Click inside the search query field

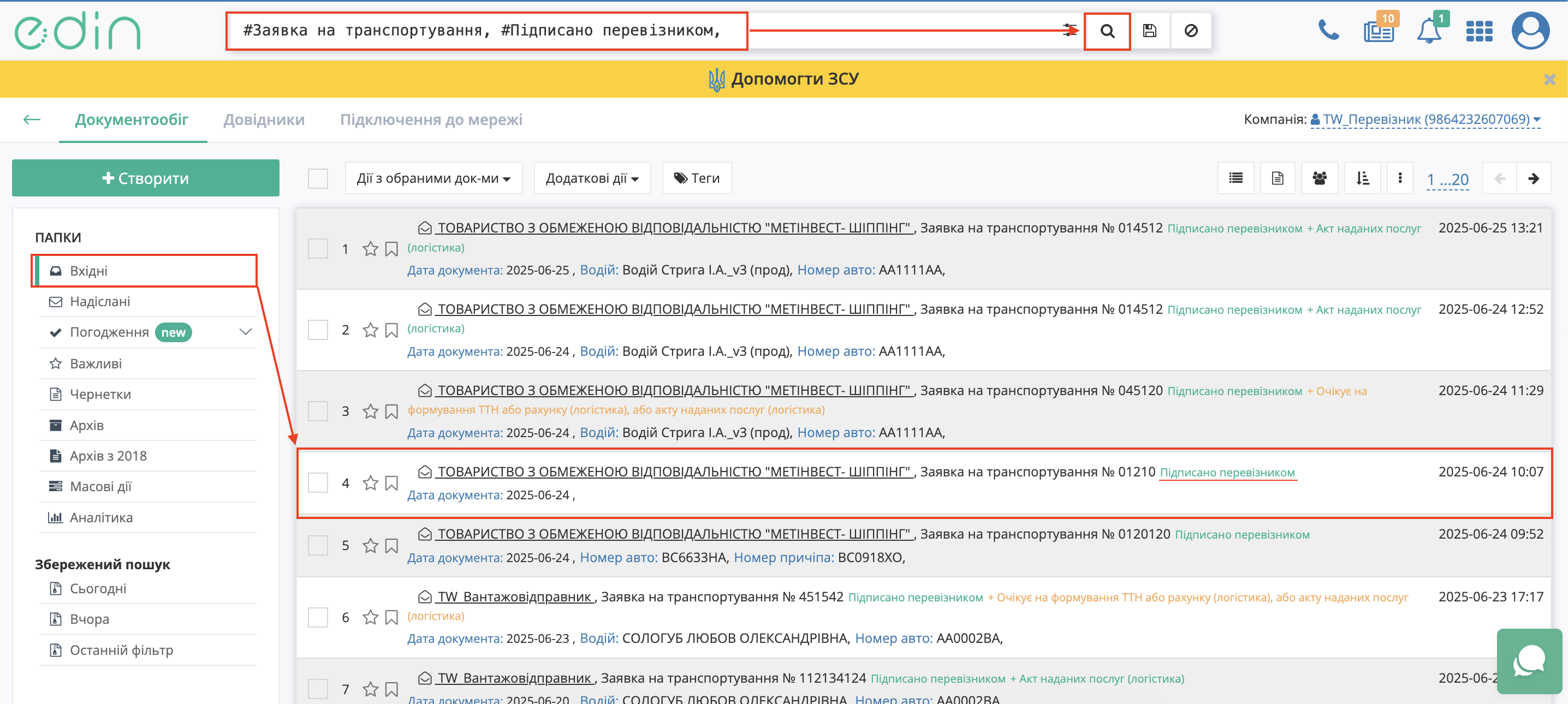[x=486, y=31]
